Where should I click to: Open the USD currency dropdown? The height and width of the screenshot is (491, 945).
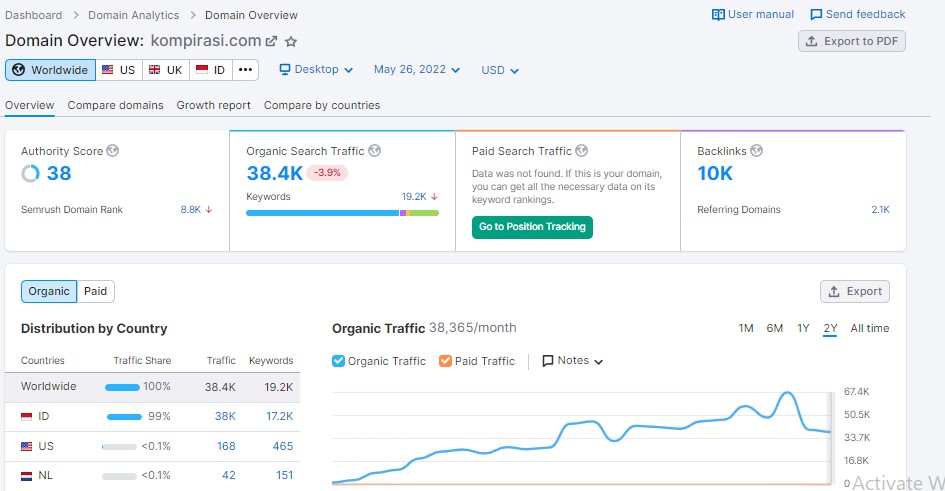click(x=500, y=70)
